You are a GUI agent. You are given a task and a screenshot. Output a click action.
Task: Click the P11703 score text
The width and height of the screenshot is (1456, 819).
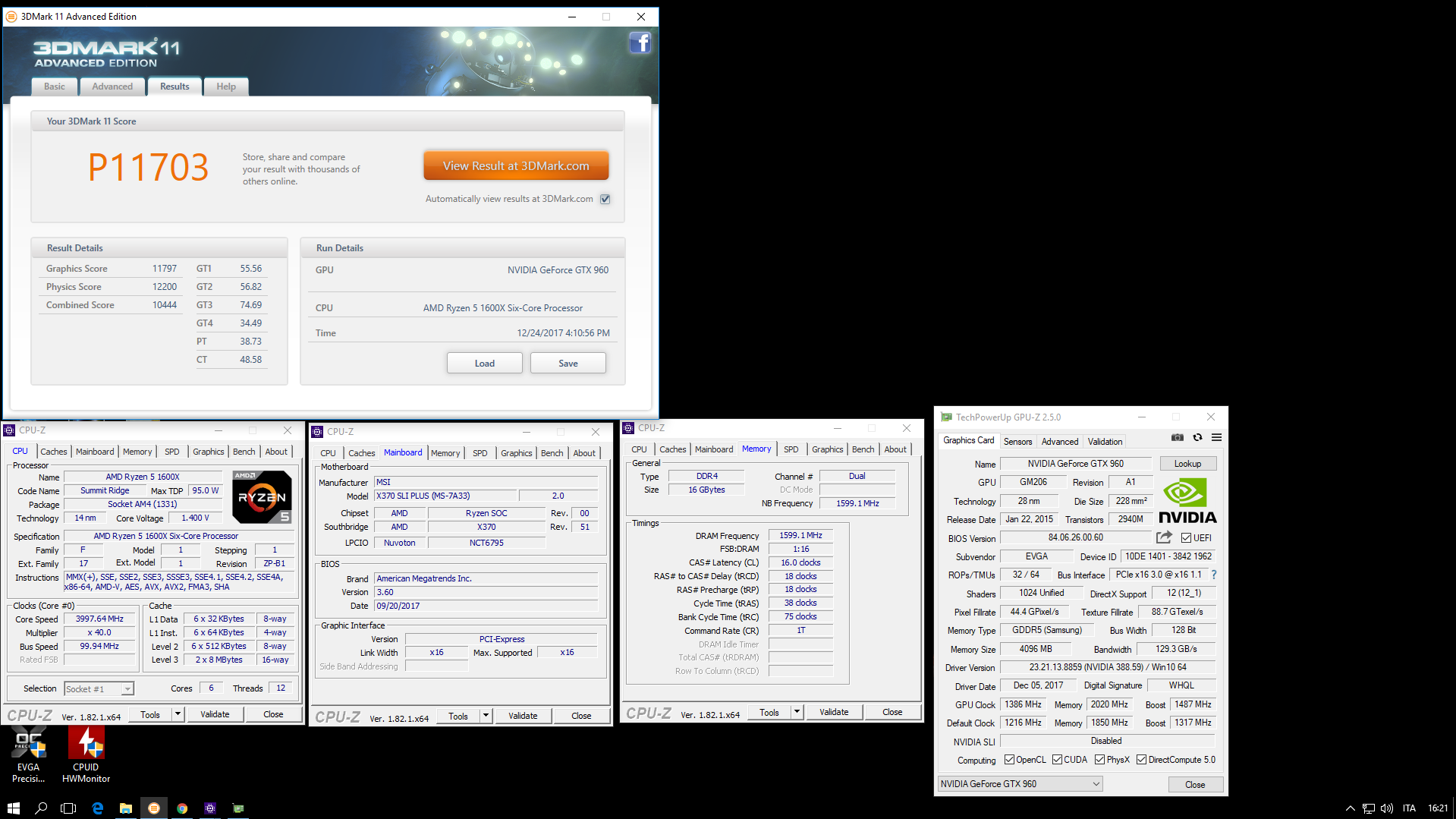pyautogui.click(x=148, y=167)
